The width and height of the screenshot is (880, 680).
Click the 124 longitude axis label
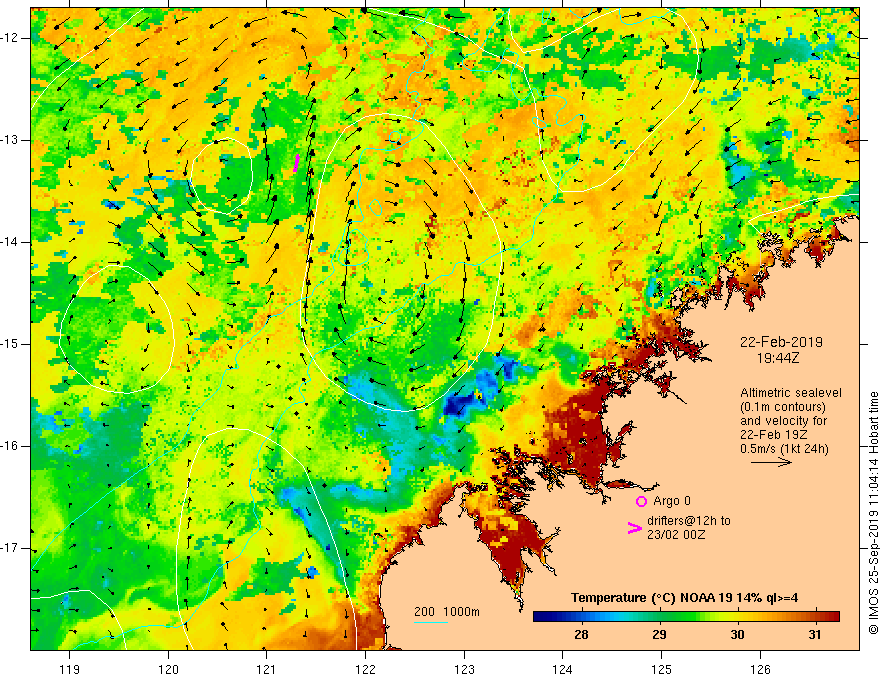[563, 669]
